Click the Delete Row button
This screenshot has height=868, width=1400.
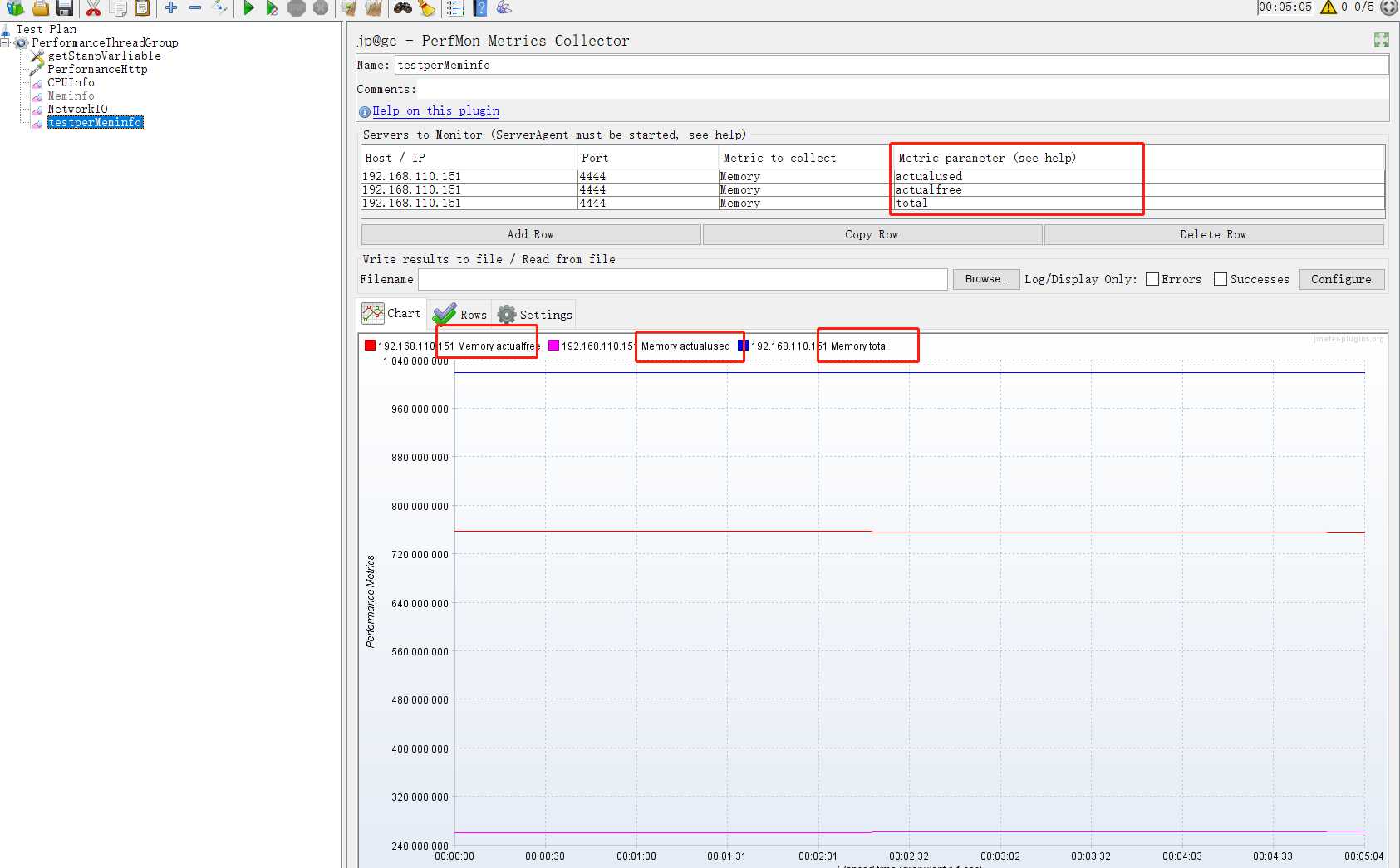[x=1213, y=234]
